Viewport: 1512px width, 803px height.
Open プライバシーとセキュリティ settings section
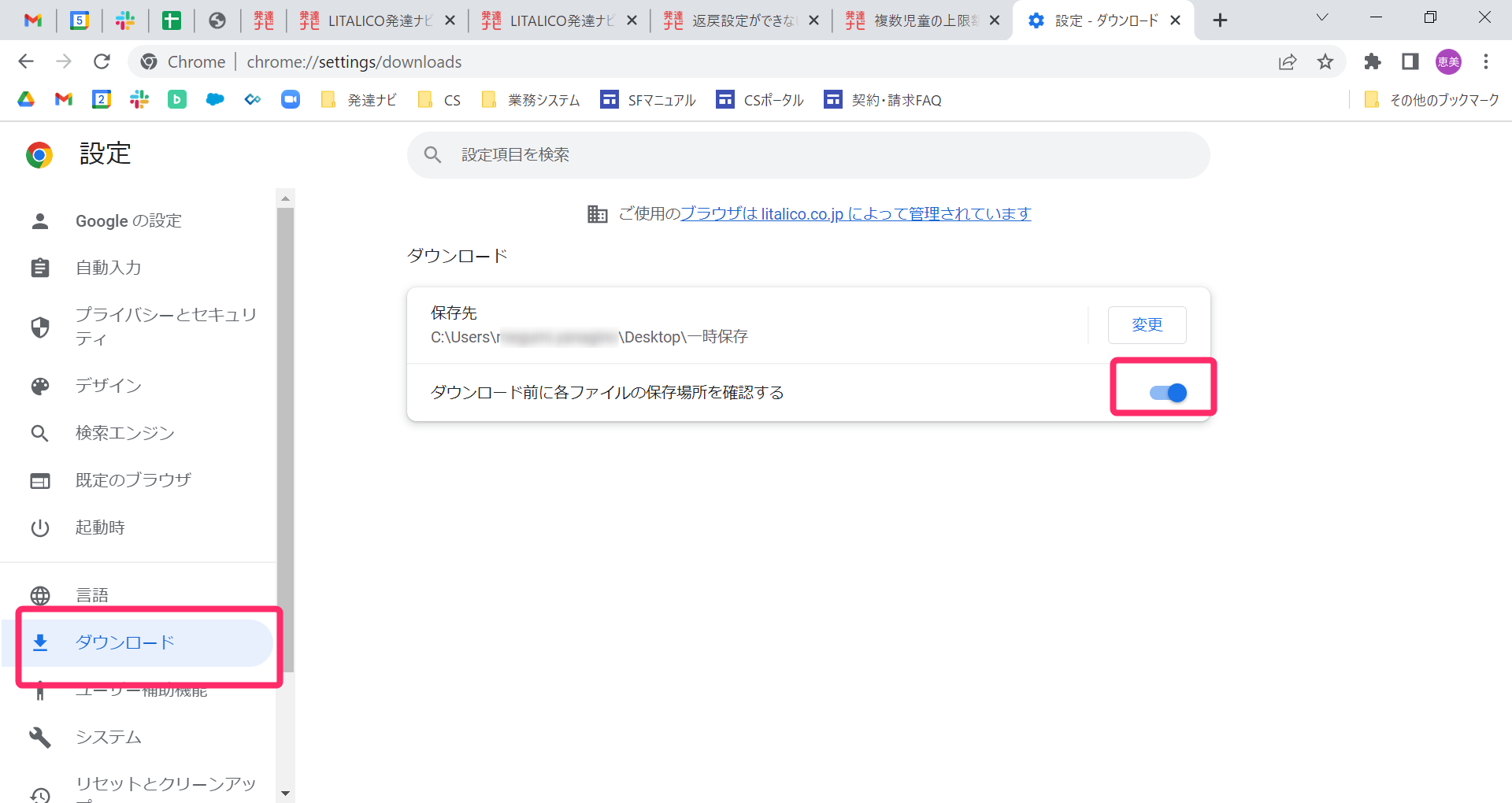[x=165, y=326]
